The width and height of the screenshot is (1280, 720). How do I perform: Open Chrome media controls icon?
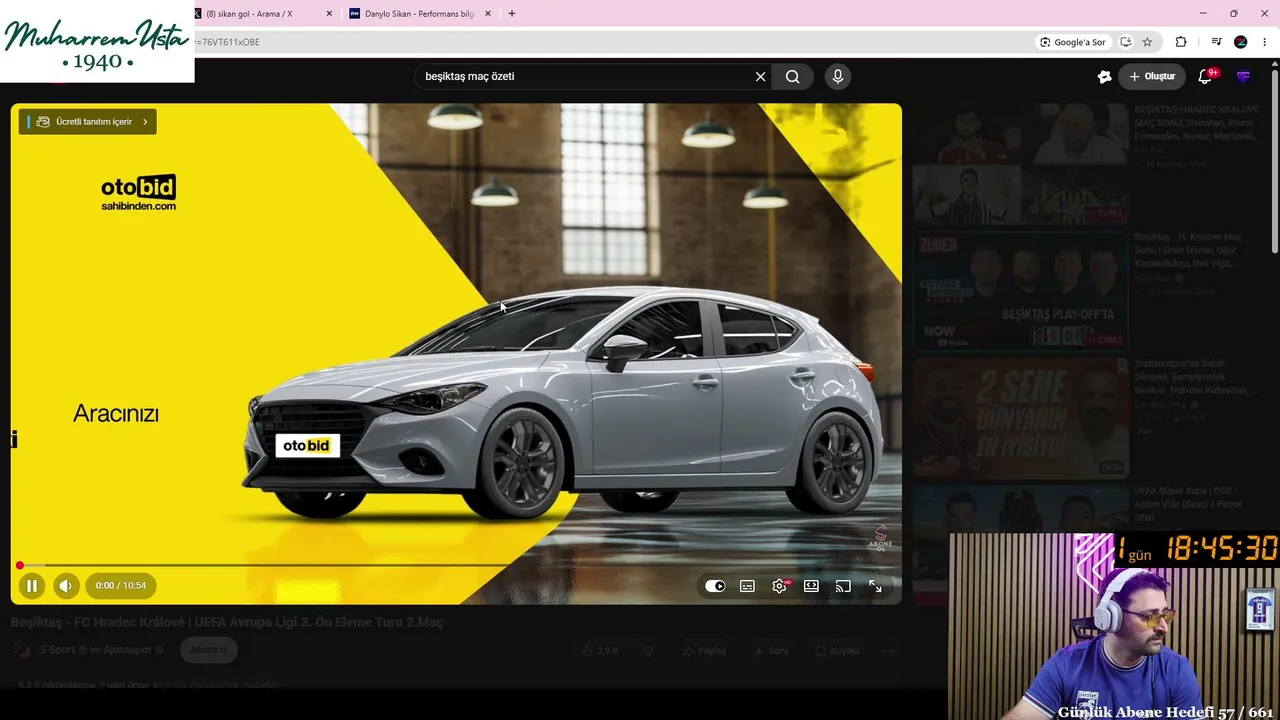[1216, 42]
